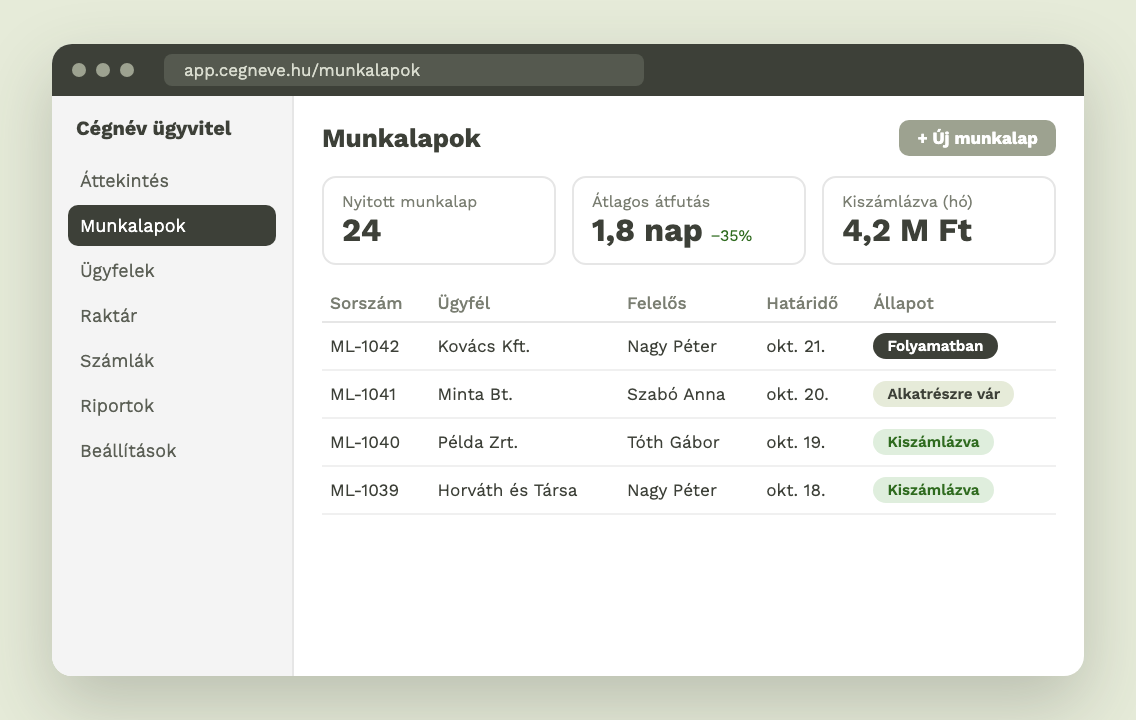
Task: Click the okt. 20. deadline
Action: pos(797,394)
